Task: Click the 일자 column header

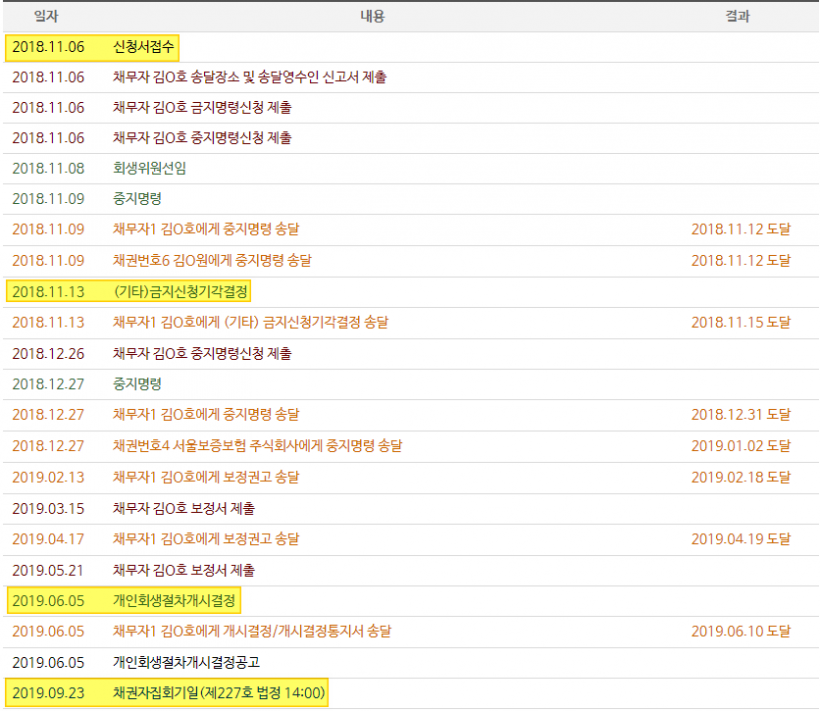Action: tap(46, 16)
